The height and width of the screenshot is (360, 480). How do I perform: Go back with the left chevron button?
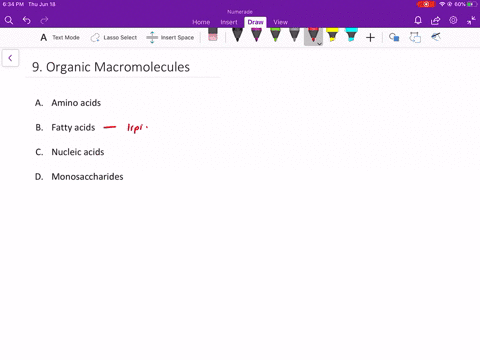tap(10, 58)
